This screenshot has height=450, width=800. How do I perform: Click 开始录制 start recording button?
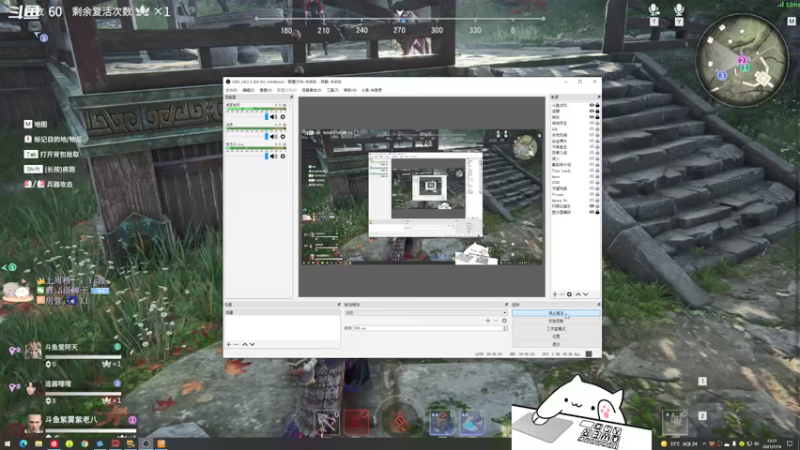tap(556, 321)
